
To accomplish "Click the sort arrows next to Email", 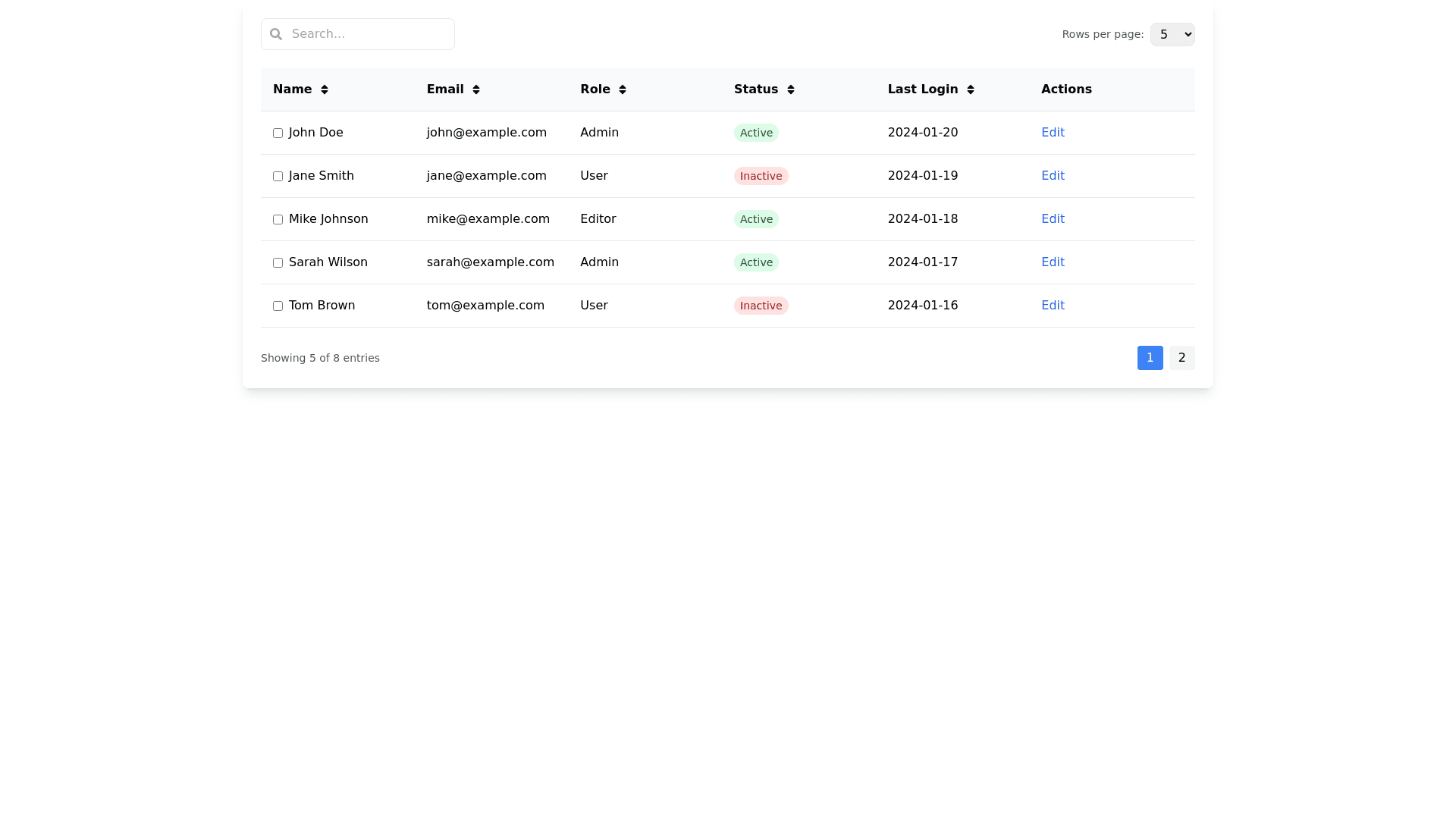I will click(x=476, y=89).
